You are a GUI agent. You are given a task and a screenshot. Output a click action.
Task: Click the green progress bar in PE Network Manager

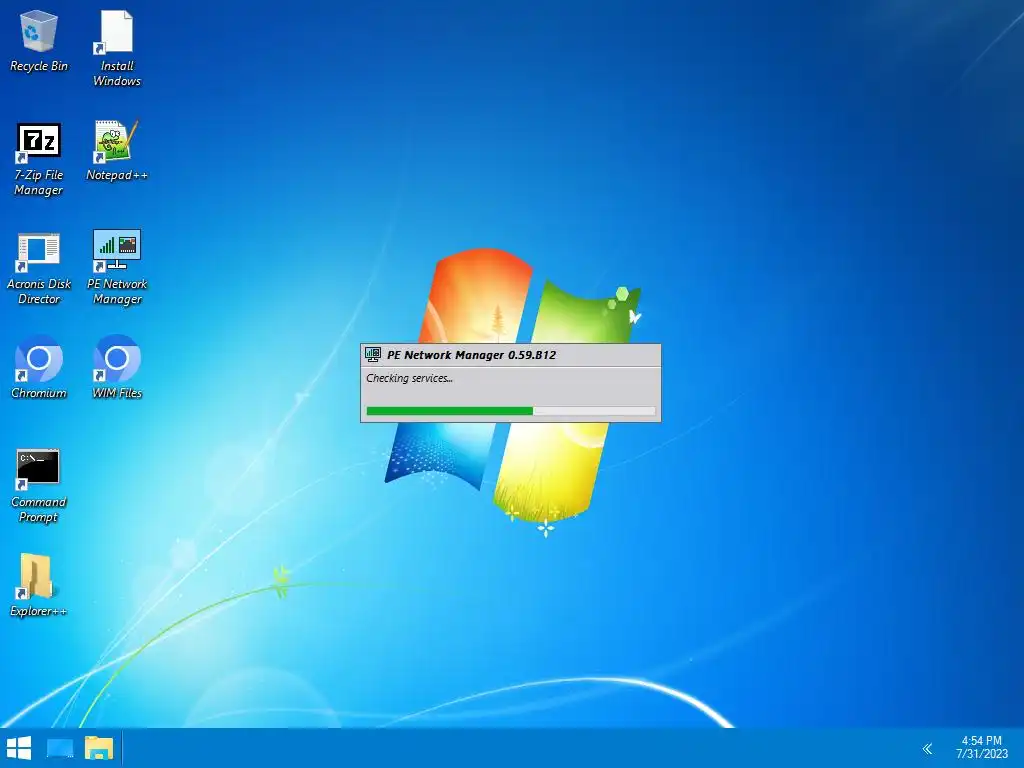511,411
